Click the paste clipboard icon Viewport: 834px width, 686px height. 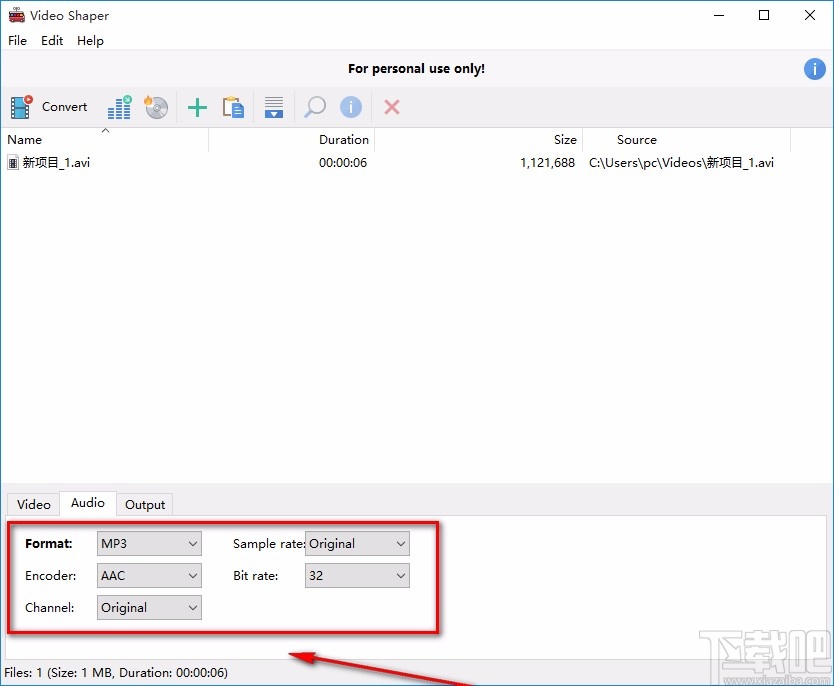pyautogui.click(x=233, y=107)
